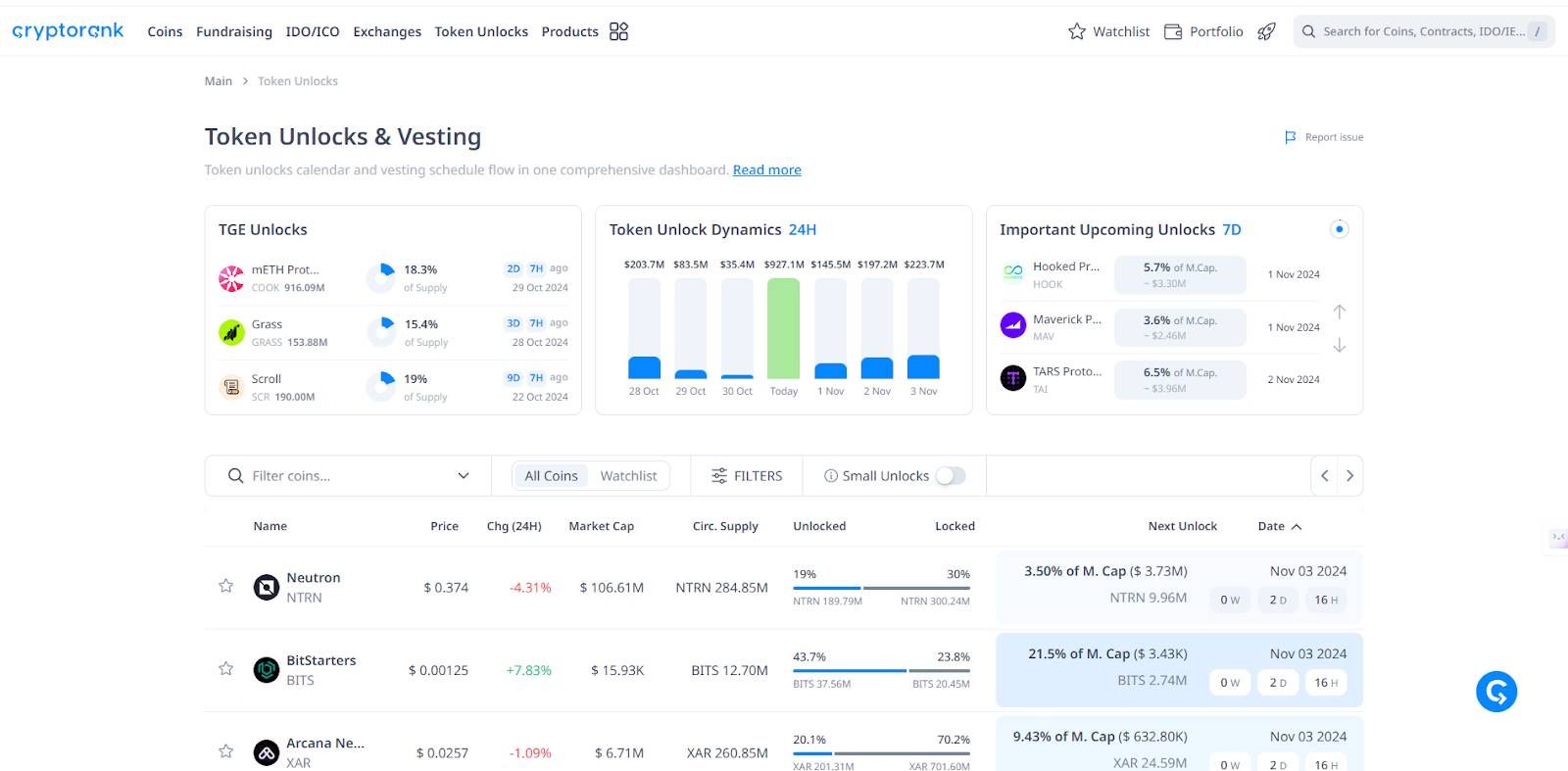Add Arcana Network to watchlist via star
The height and width of the screenshot is (771, 1568).
point(226,751)
